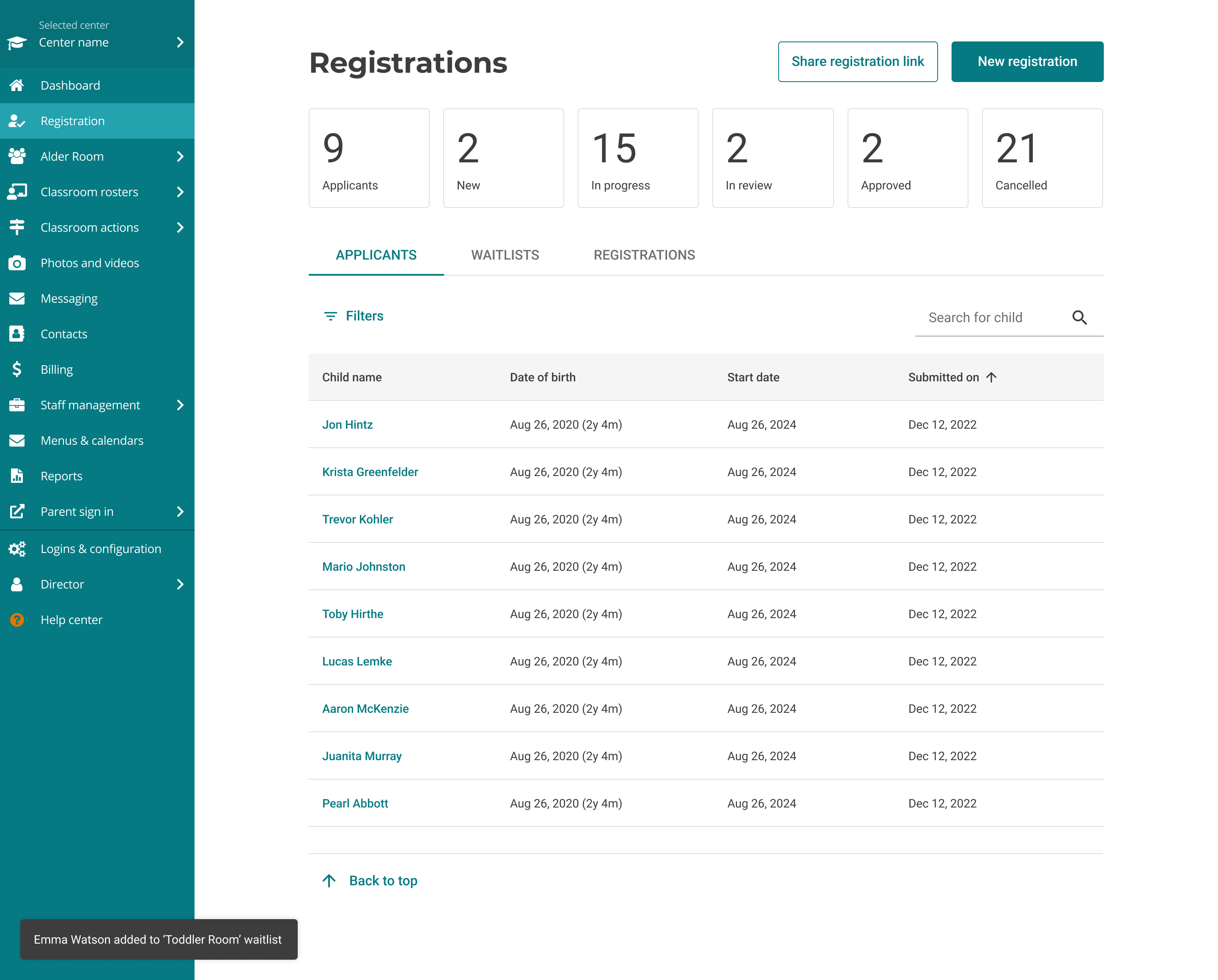Image resolution: width=1218 pixels, height=980 pixels.
Task: Click the Dashboard home icon
Action: coord(17,85)
